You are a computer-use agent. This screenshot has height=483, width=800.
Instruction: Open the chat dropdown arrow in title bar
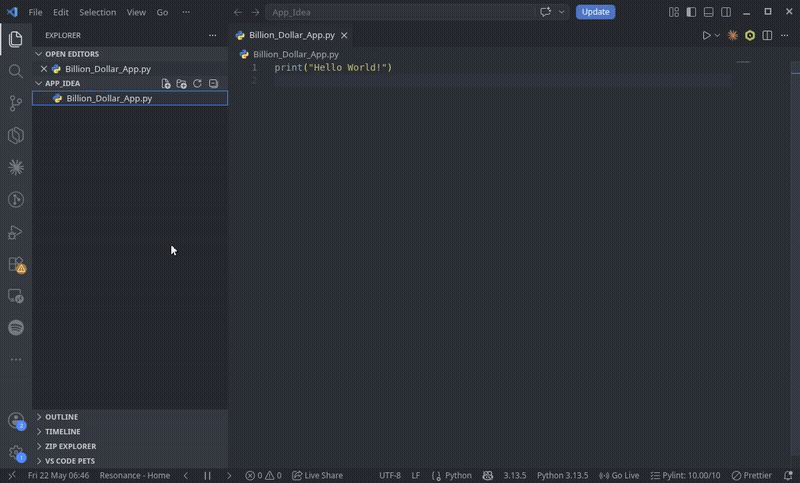click(x=562, y=12)
